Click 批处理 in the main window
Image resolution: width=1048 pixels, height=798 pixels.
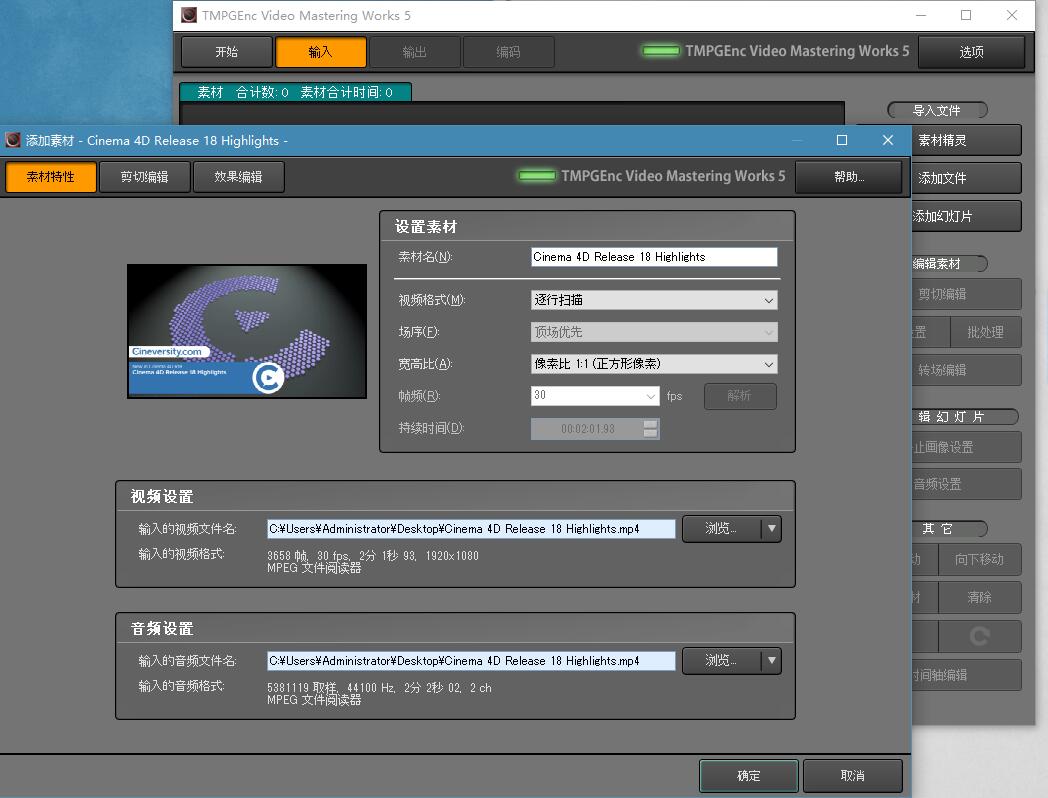pos(985,332)
